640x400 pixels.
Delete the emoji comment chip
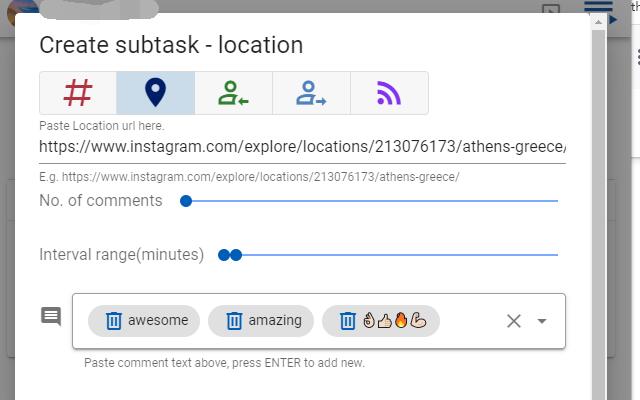348,321
